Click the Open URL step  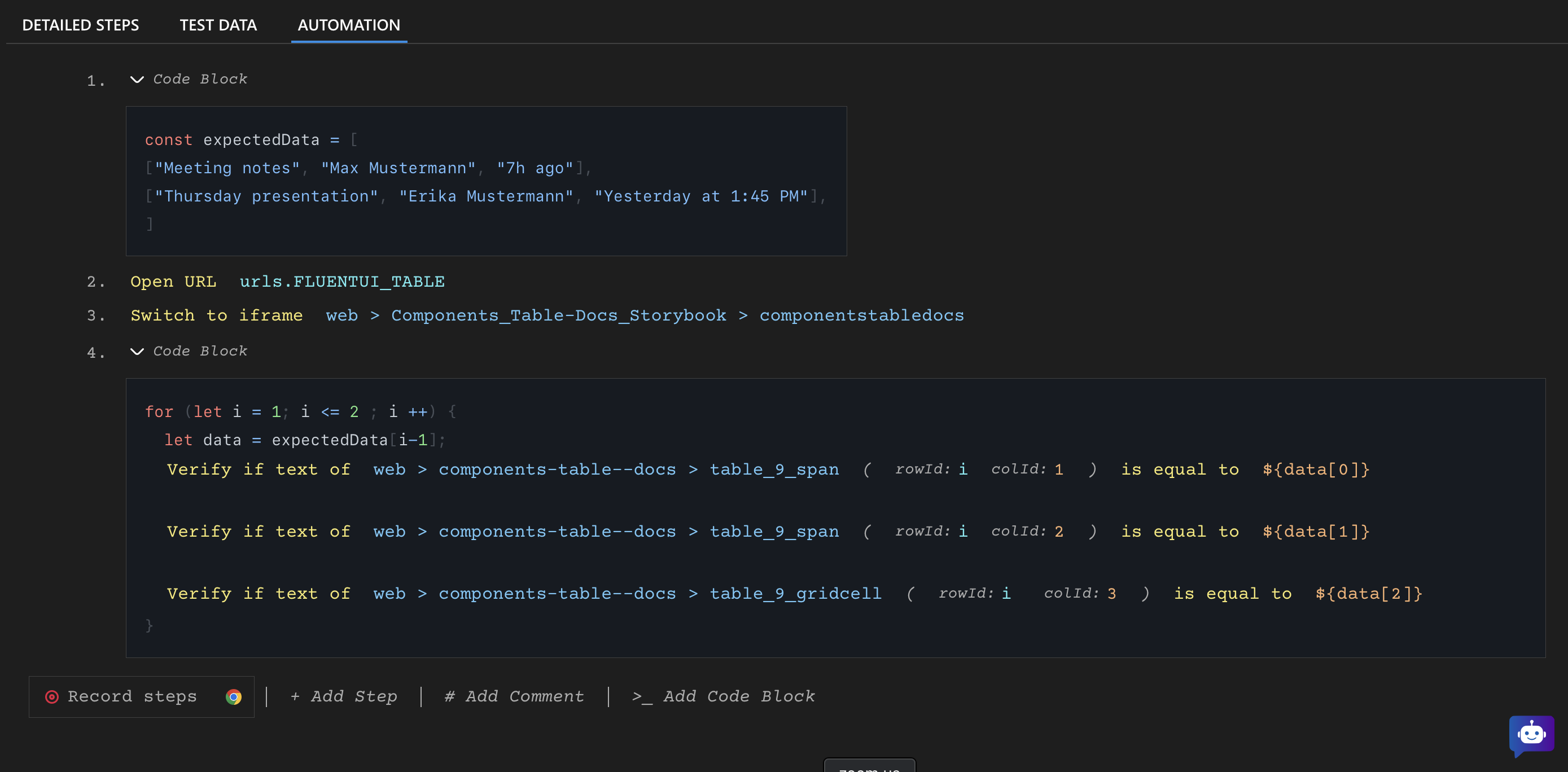coord(173,282)
